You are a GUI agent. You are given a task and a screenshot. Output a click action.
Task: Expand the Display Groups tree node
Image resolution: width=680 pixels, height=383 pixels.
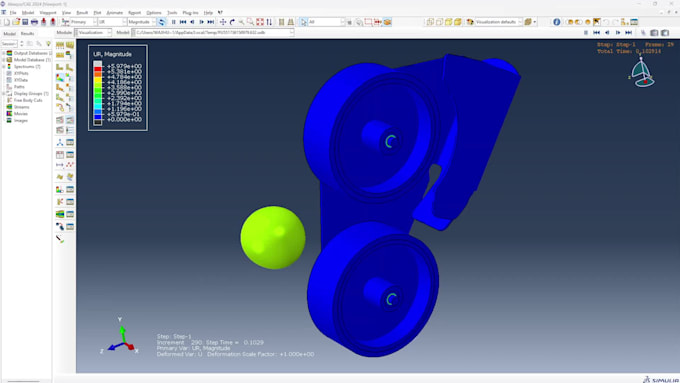click(x=4, y=94)
